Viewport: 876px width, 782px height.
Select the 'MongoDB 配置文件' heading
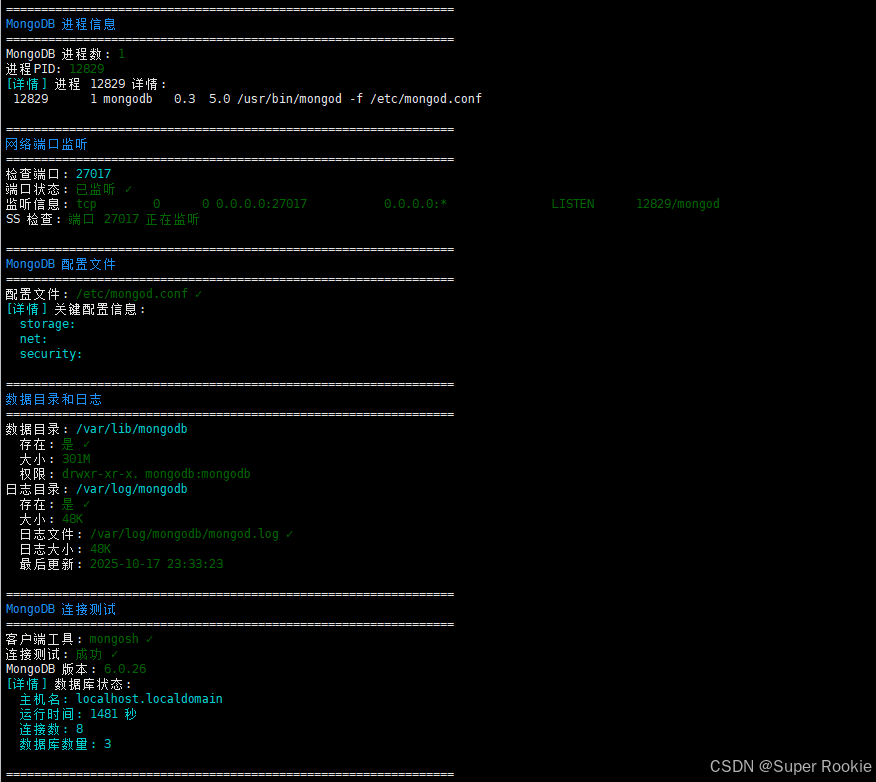click(60, 264)
